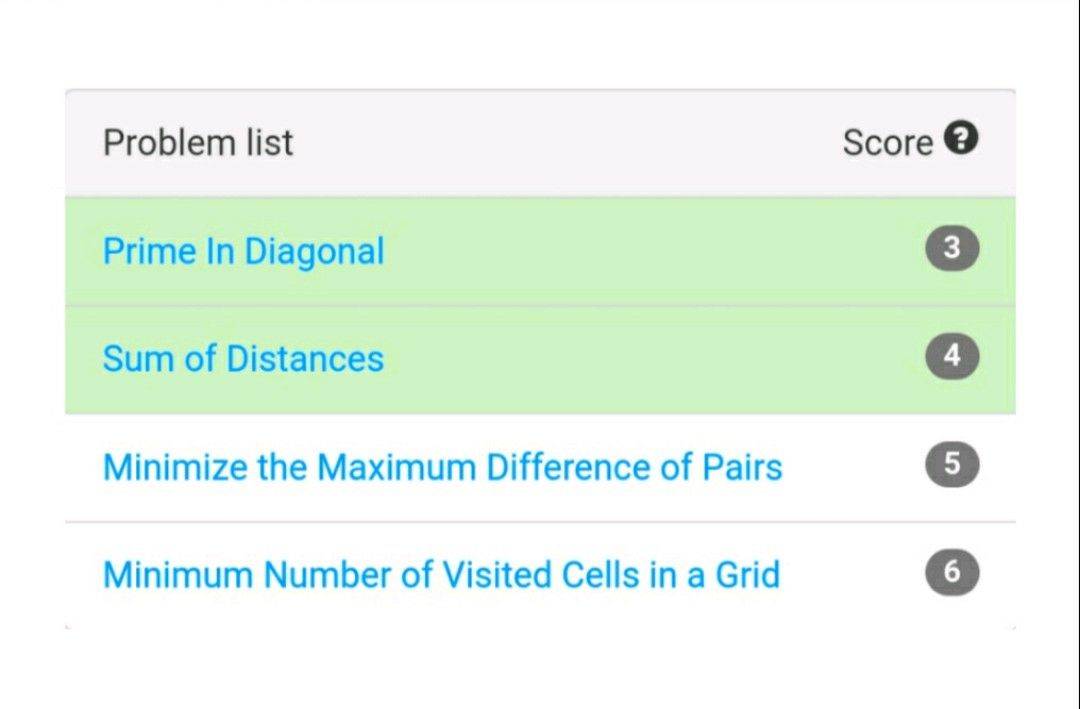The image size is (1080, 709).
Task: Open the Prime In Diagonal problem
Action: [x=243, y=251]
